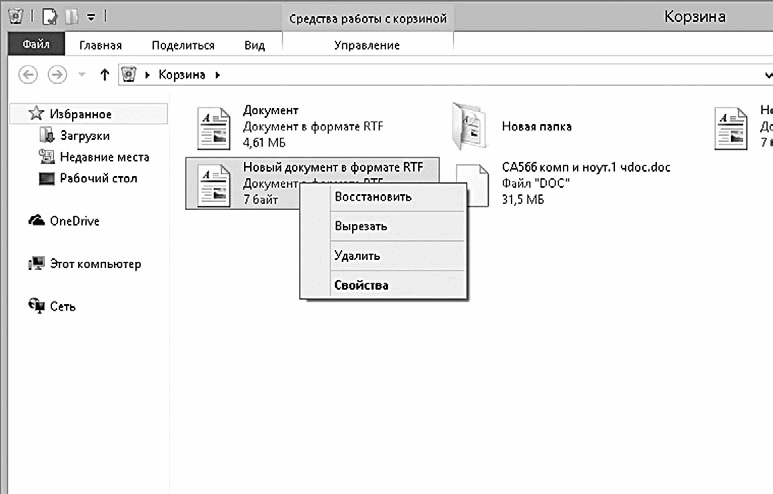Select the Новый документ в формате RTF name

(333, 167)
